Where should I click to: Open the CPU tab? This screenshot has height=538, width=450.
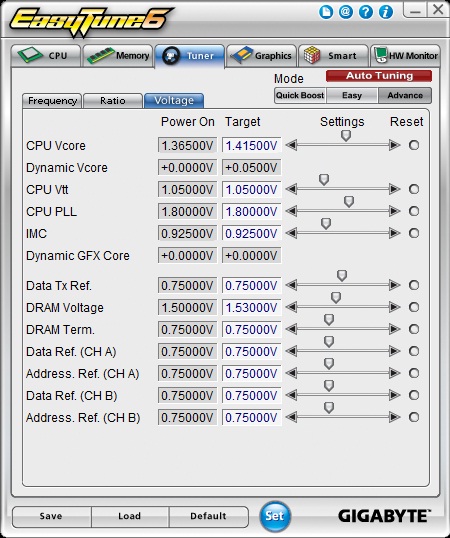click(x=46, y=56)
